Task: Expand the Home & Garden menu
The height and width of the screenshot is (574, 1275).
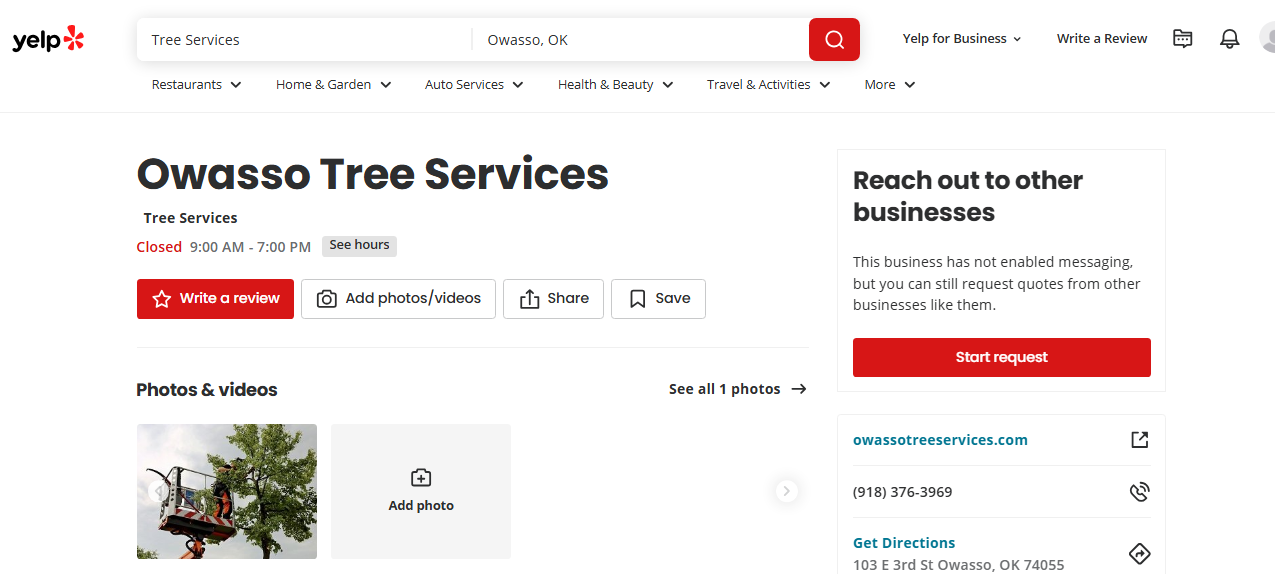Action: pyautogui.click(x=334, y=85)
